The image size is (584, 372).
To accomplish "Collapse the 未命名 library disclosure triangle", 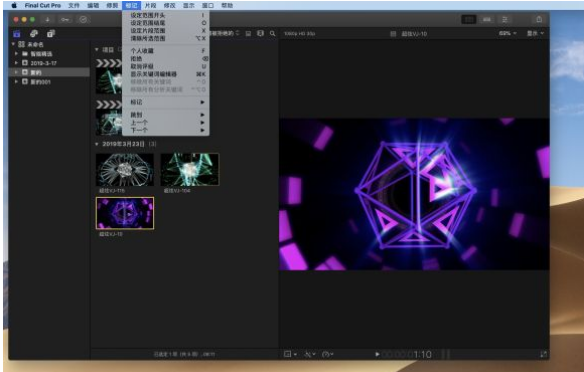I will (13, 44).
